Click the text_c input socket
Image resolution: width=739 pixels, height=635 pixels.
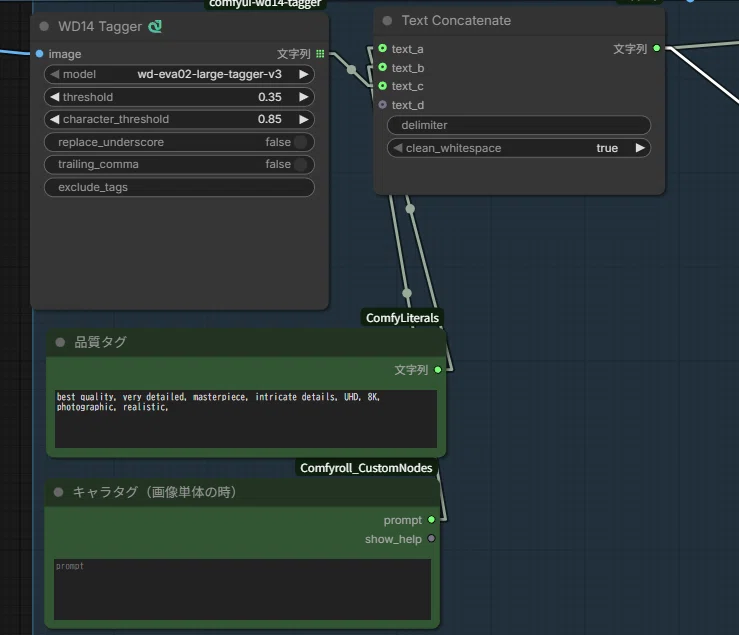pyautogui.click(x=383, y=86)
